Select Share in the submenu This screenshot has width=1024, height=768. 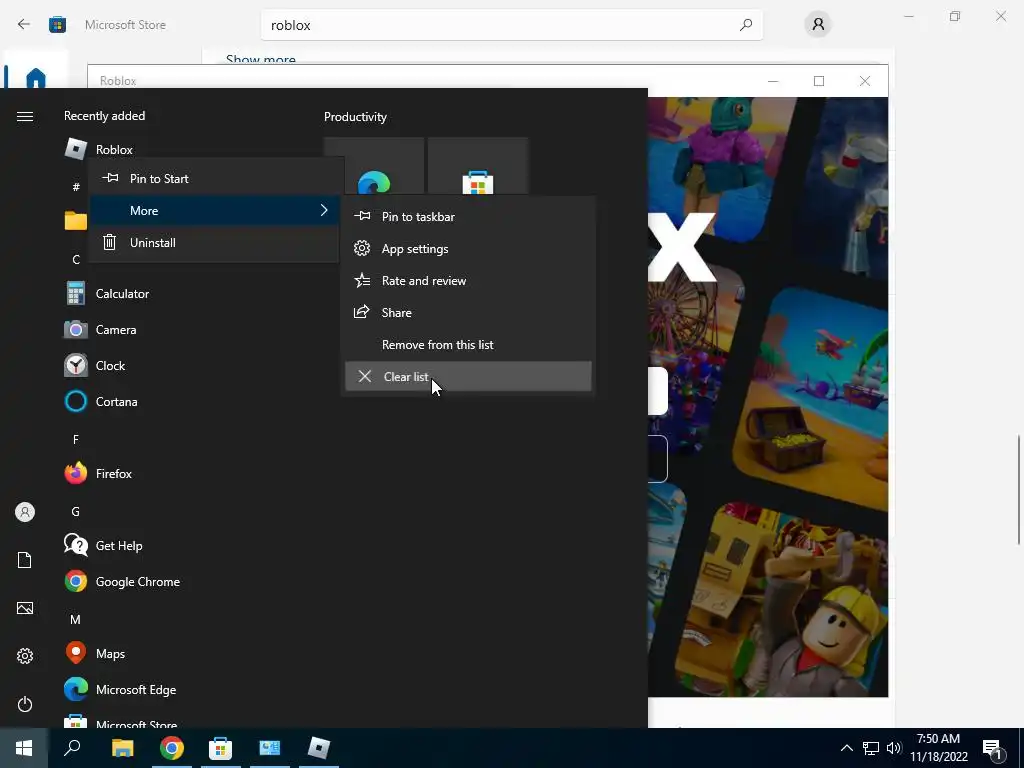468,312
